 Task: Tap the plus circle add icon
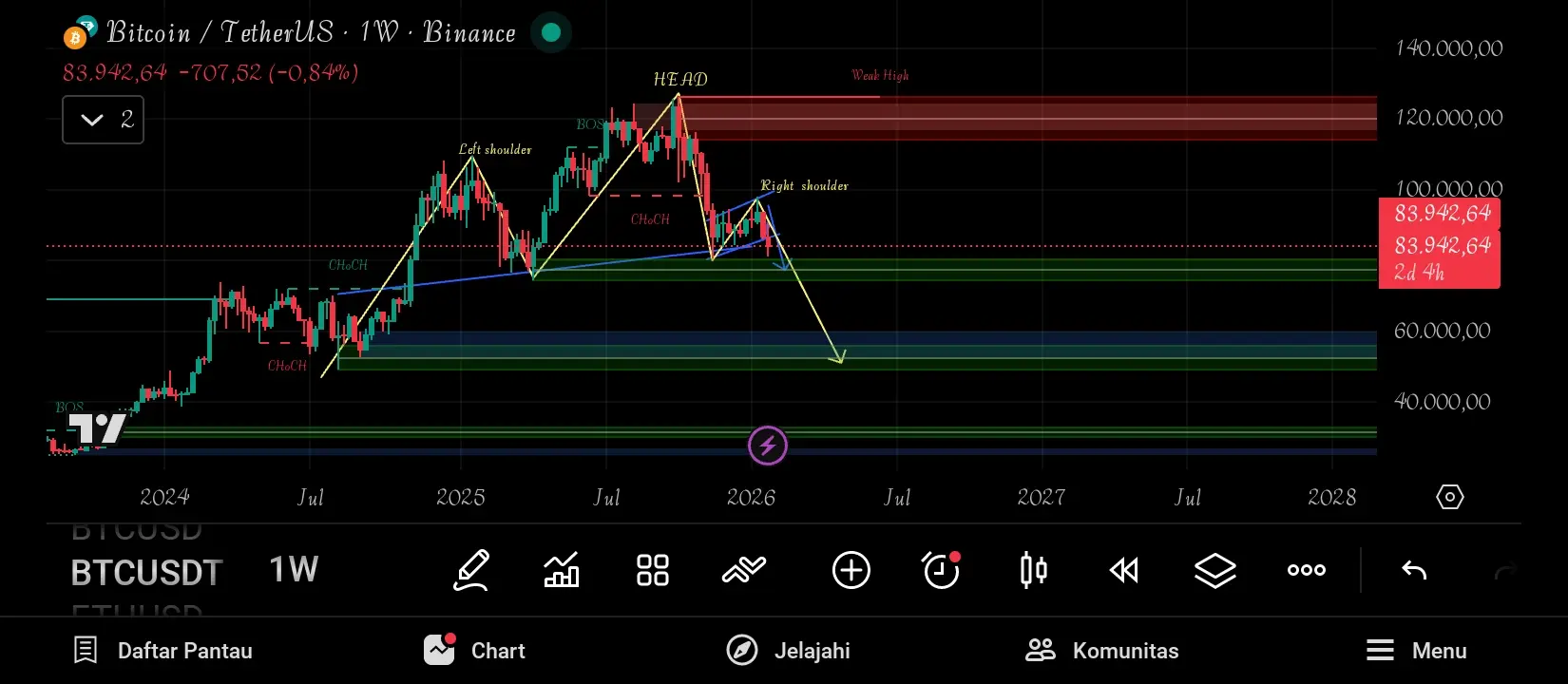pos(851,570)
